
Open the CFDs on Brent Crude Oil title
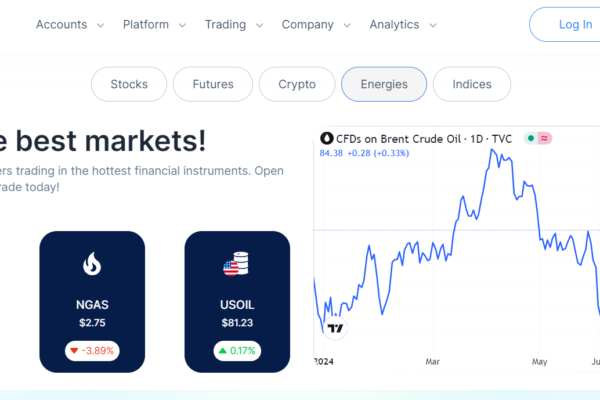(424, 139)
